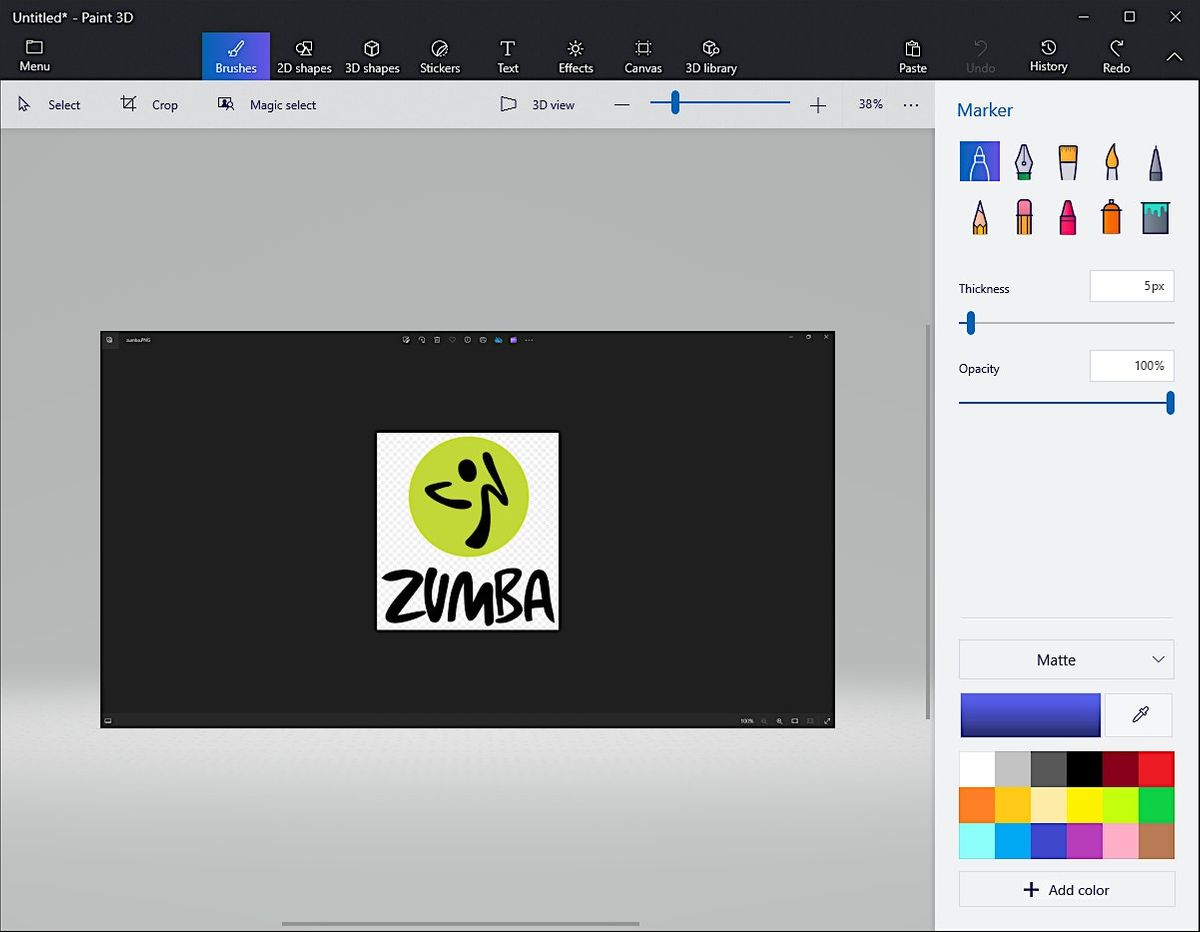This screenshot has width=1200, height=932.
Task: Activate the eyedropper color picker
Action: 1139,715
